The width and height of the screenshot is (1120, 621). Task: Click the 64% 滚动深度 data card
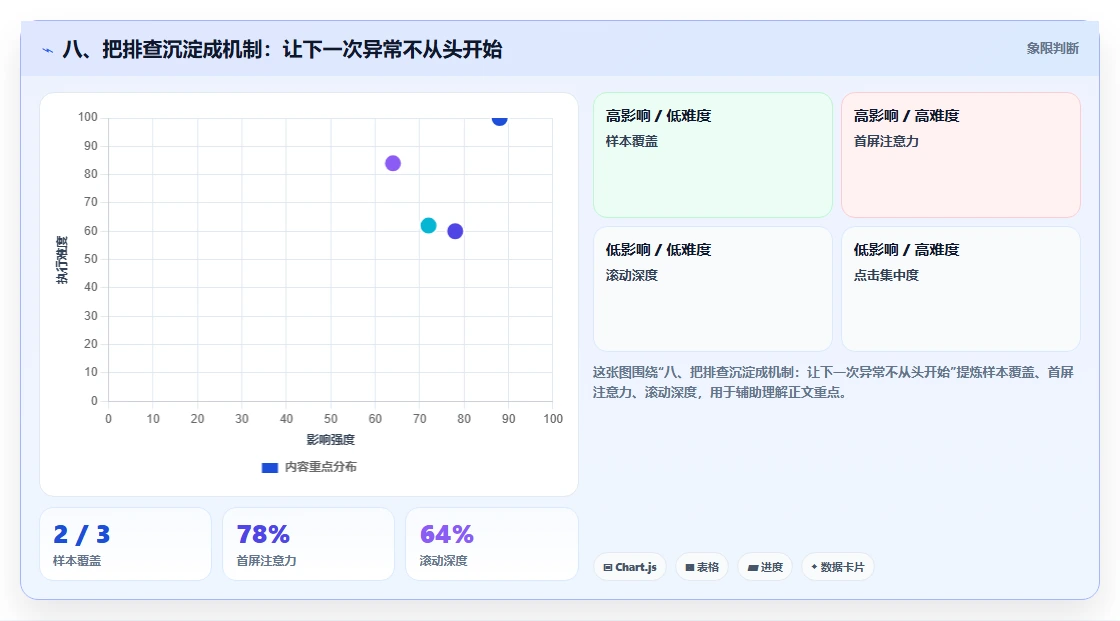pyautogui.click(x=491, y=544)
